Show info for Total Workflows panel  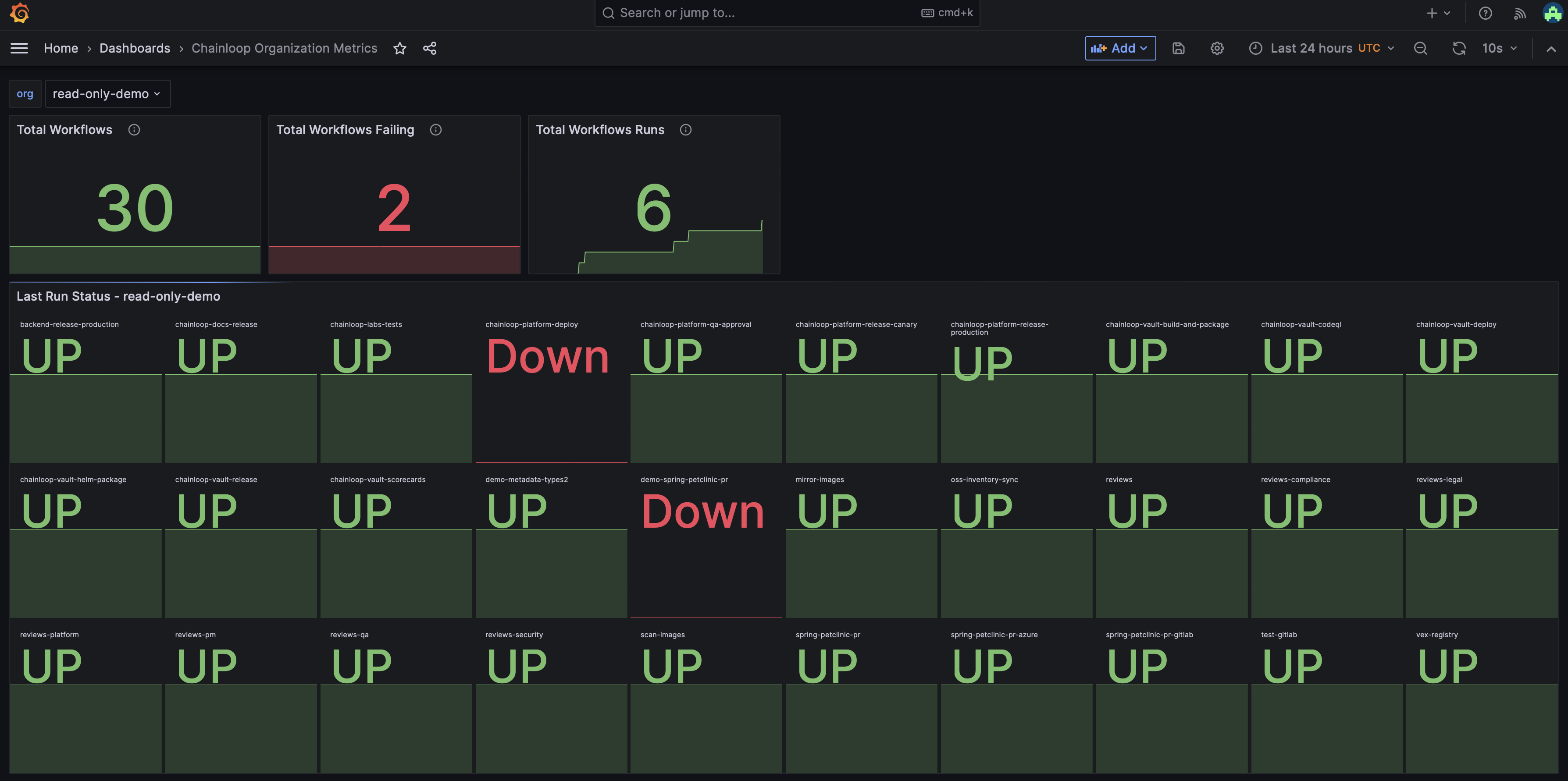click(134, 130)
